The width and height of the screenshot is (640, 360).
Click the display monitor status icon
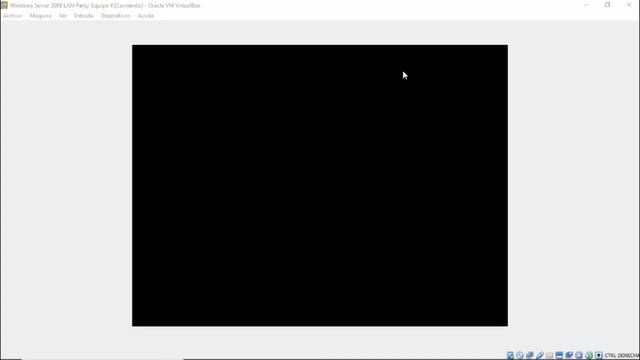click(x=559, y=356)
